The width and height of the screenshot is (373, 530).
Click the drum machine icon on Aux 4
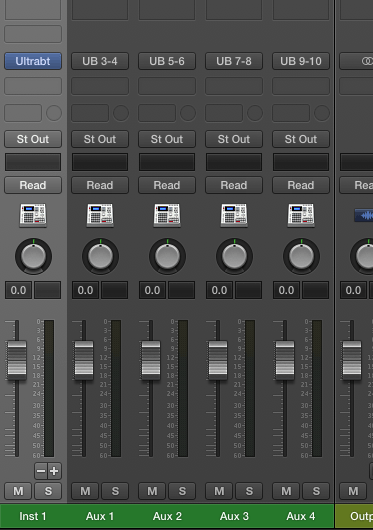click(x=301, y=215)
